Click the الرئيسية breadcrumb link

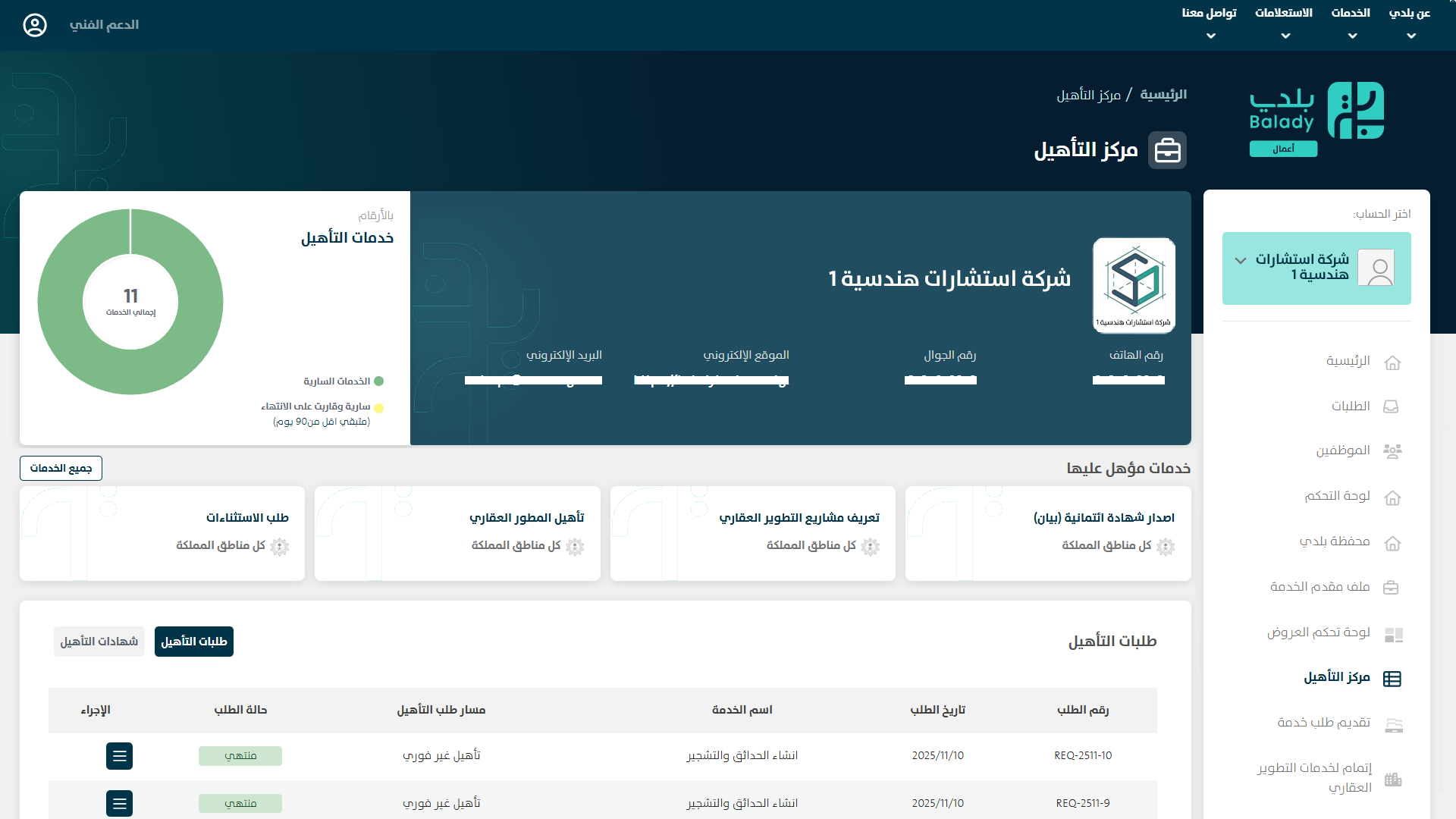1163,95
